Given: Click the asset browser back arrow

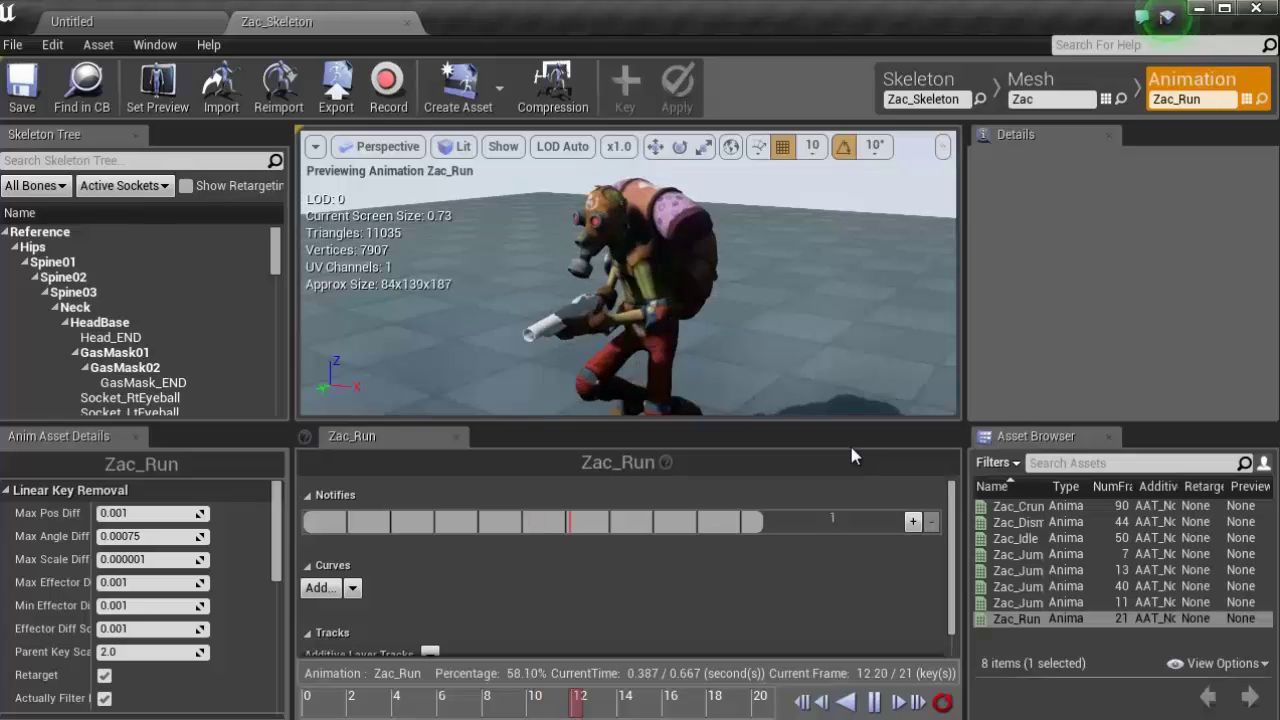Looking at the screenshot, I should pyautogui.click(x=1207, y=697).
